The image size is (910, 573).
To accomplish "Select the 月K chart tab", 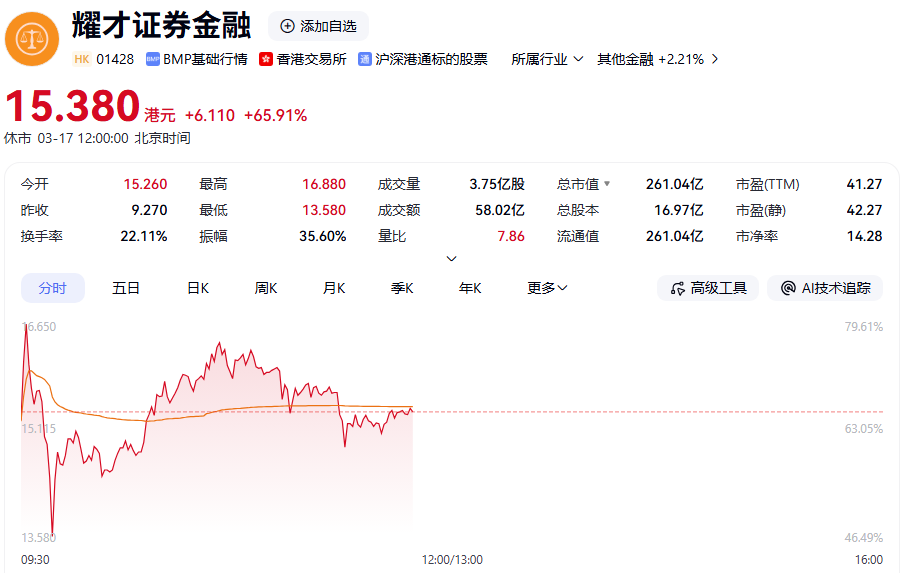I will pos(334,288).
